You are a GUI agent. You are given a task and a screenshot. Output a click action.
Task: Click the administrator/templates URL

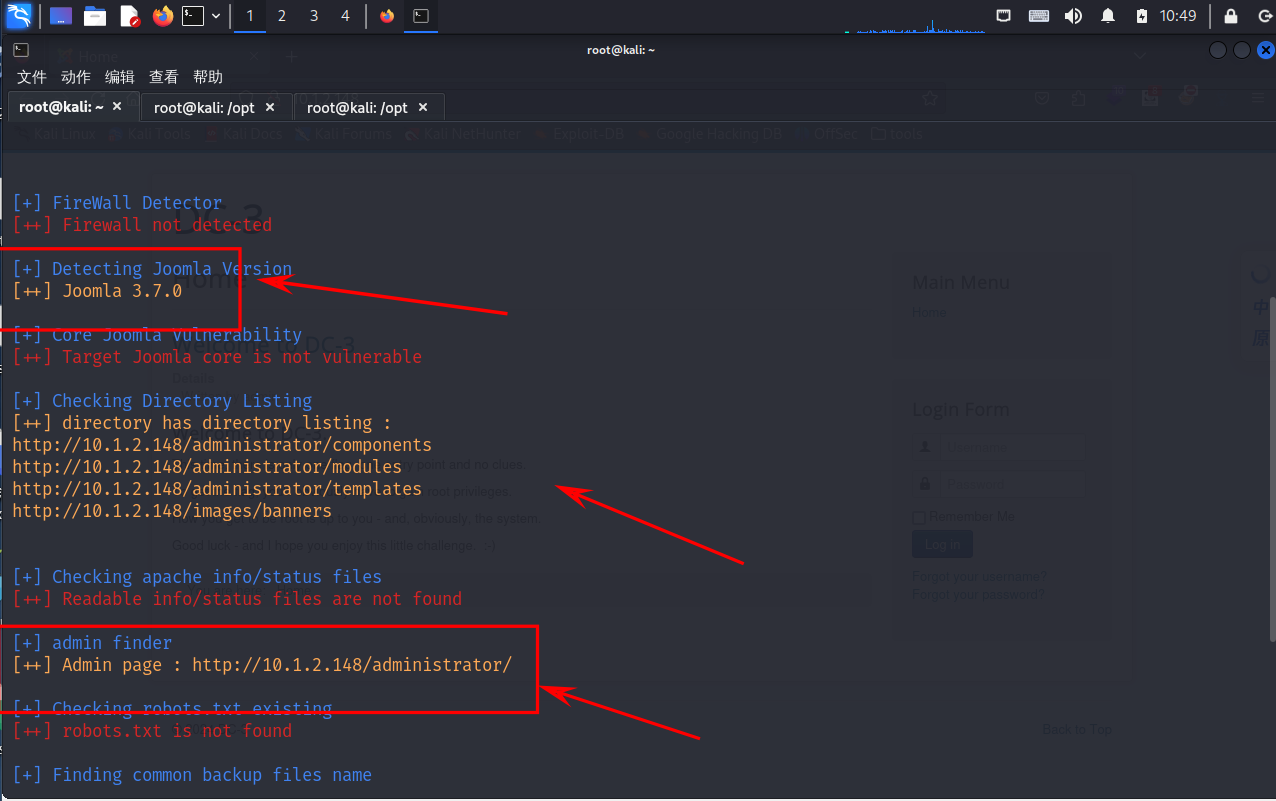pyautogui.click(x=217, y=489)
